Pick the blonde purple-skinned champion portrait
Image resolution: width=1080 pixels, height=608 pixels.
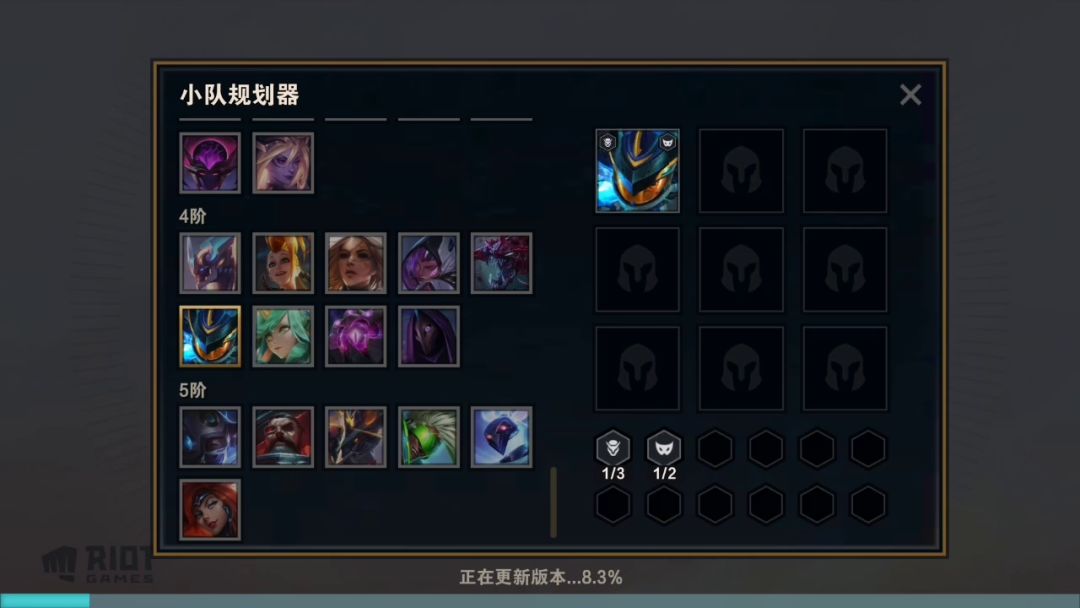coord(283,163)
